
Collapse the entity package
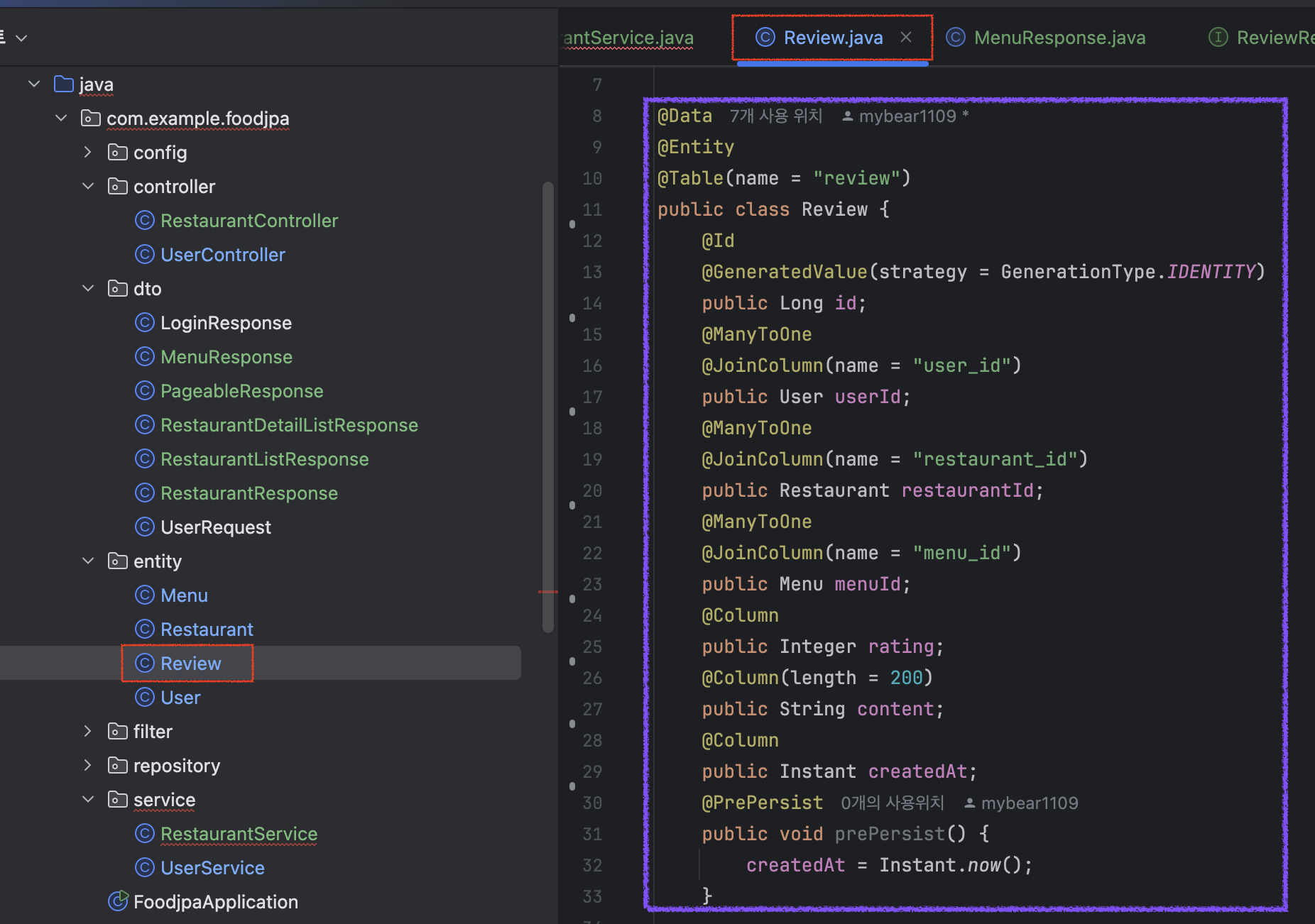88,561
